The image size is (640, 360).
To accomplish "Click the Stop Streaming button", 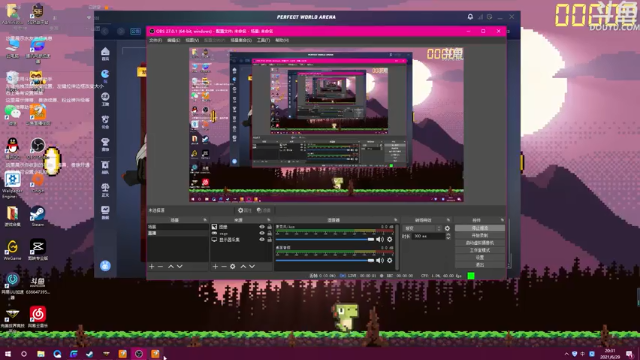I will (x=480, y=228).
